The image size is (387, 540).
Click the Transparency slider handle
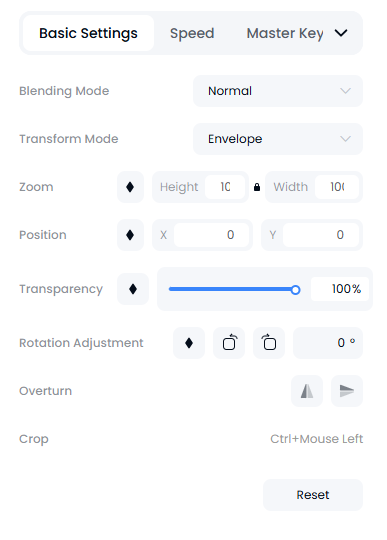tap(295, 290)
